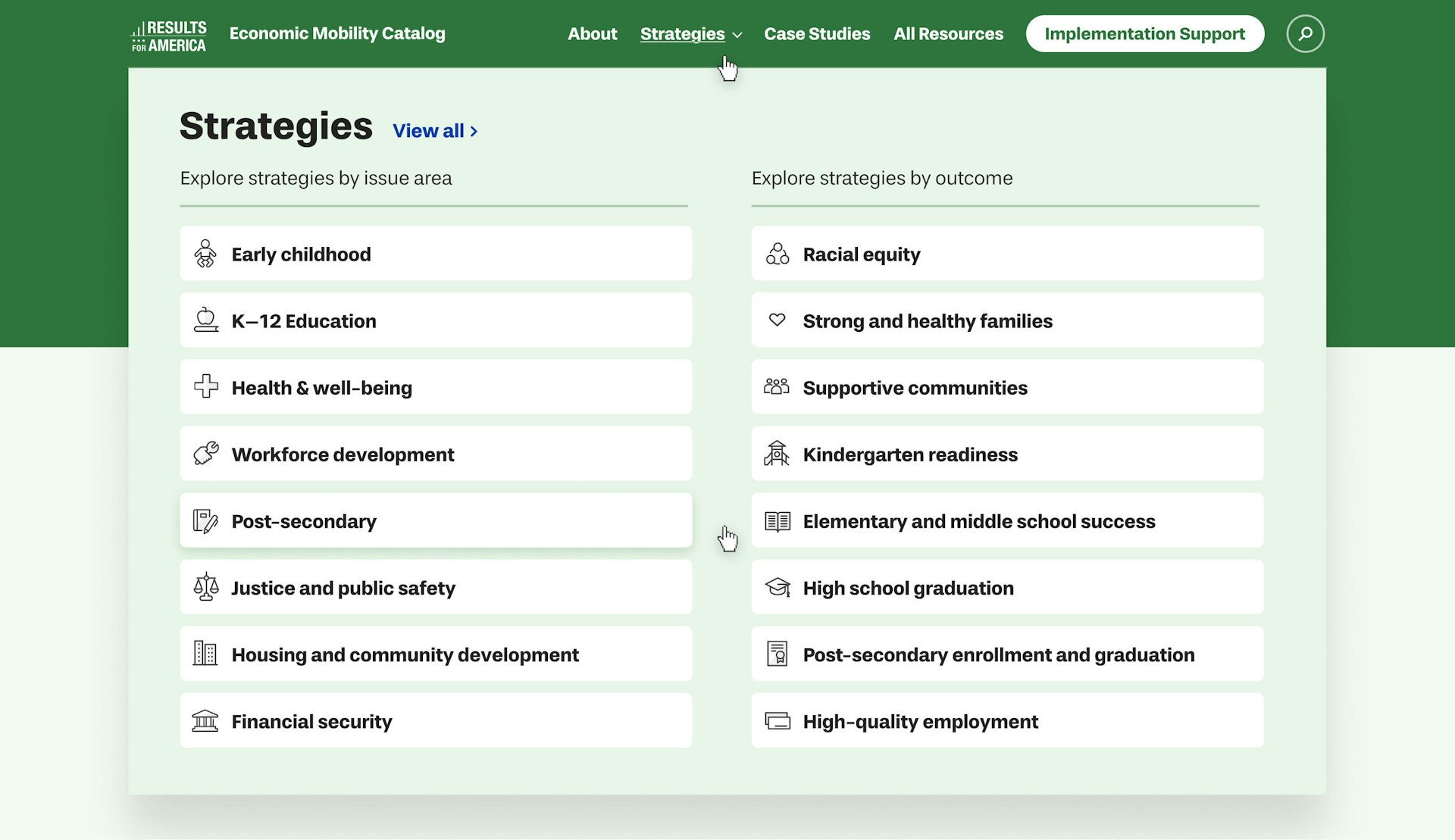This screenshot has height=840, width=1455.
Task: Open Case Studies in navigation
Action: 816,34
